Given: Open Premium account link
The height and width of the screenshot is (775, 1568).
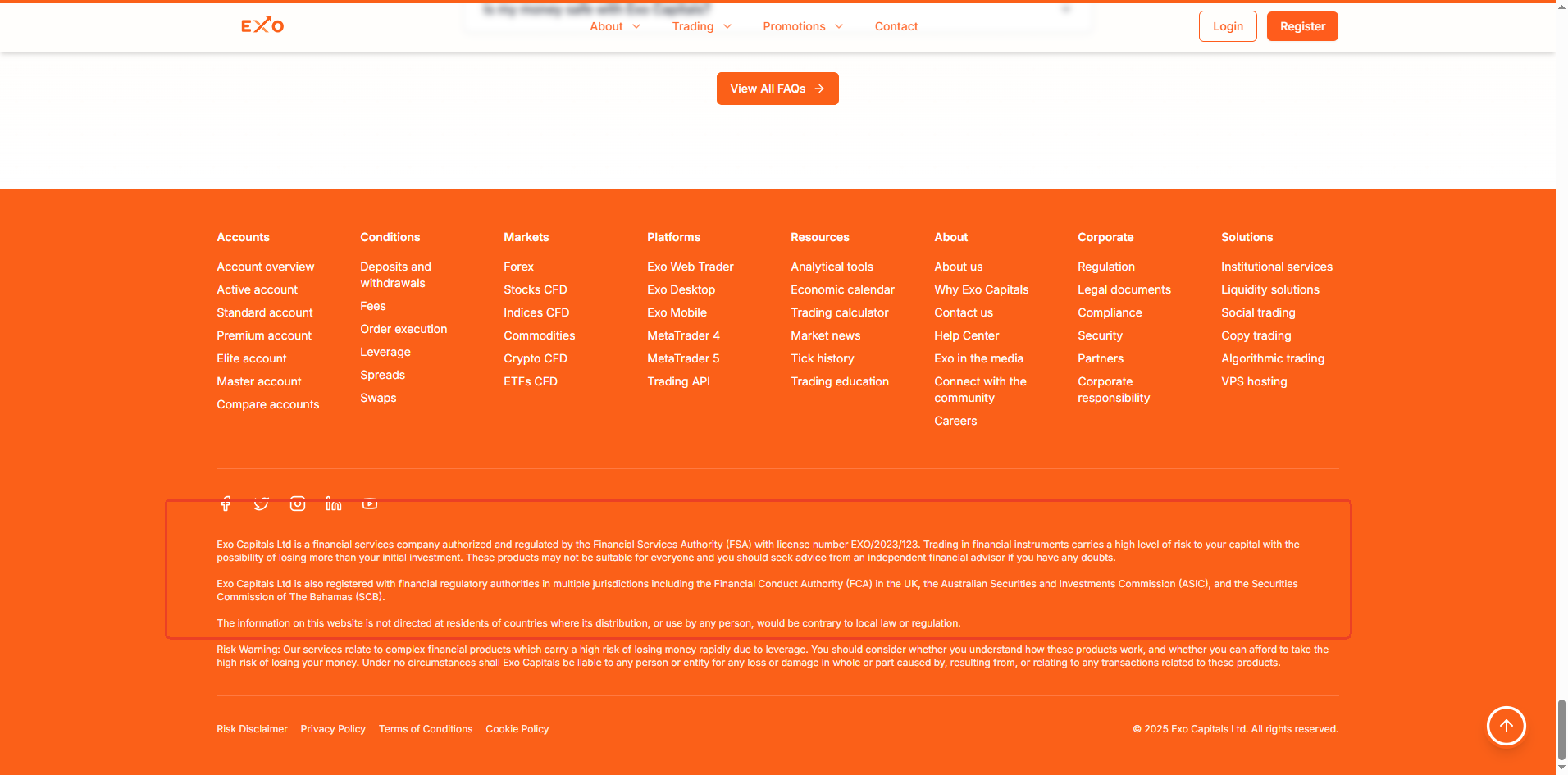Looking at the screenshot, I should tap(264, 335).
